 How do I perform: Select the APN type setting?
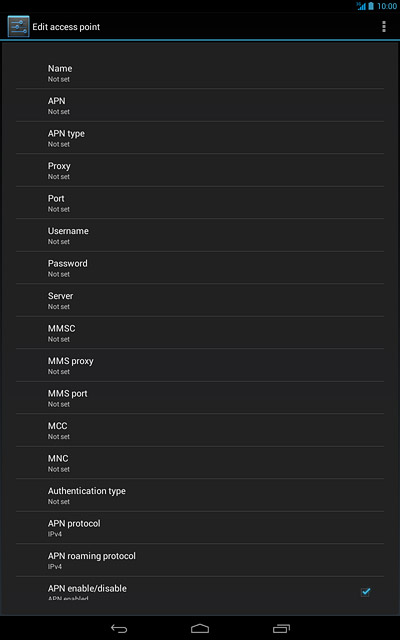[200, 138]
